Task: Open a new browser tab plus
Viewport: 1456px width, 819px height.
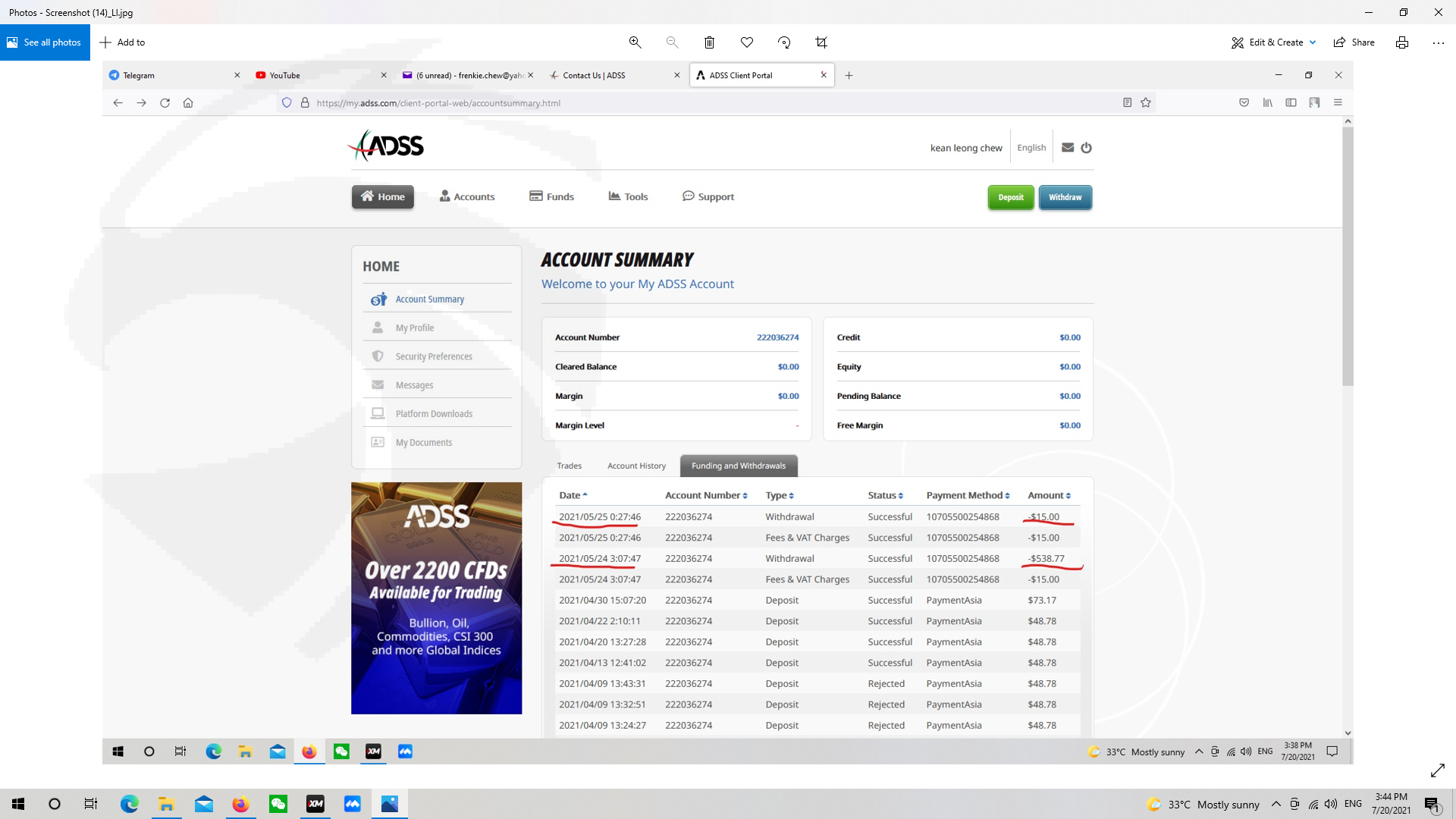Action: click(849, 75)
